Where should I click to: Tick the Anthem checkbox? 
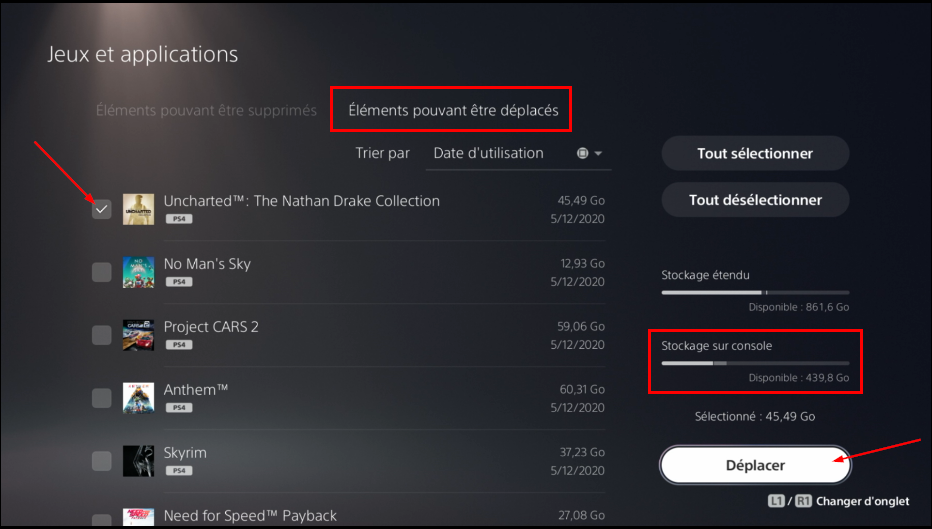pos(102,398)
